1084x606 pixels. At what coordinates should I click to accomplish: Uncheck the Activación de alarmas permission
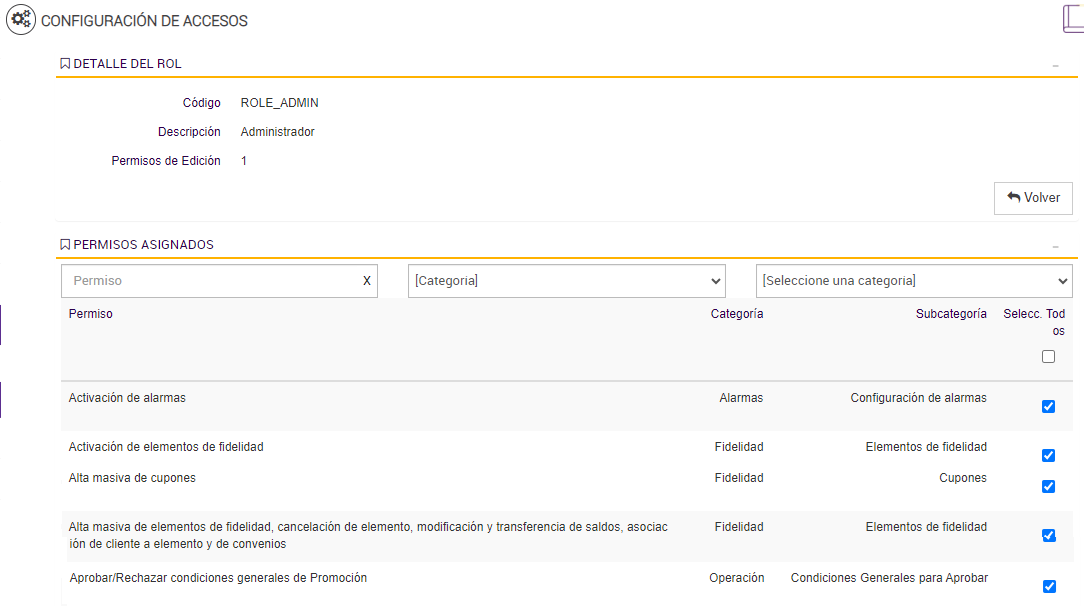point(1048,406)
